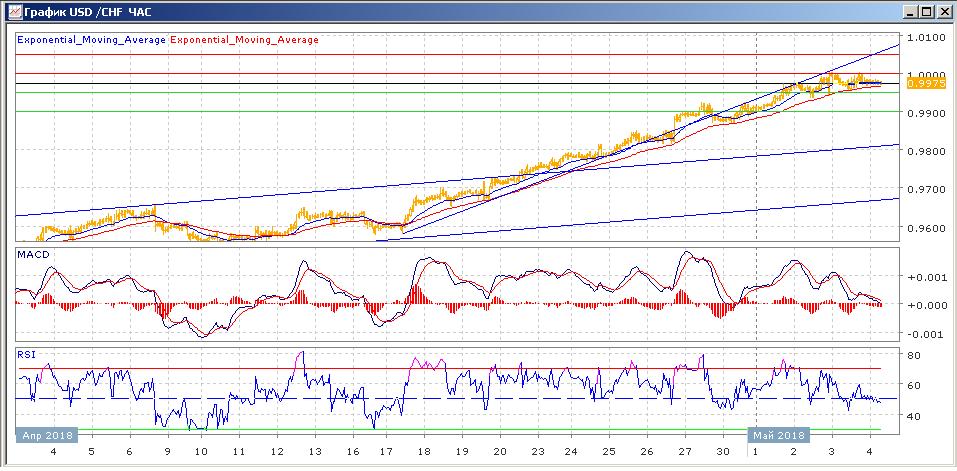Close the USD/CHF chart window
Viewport: 957px width, 471px height.
943,11
